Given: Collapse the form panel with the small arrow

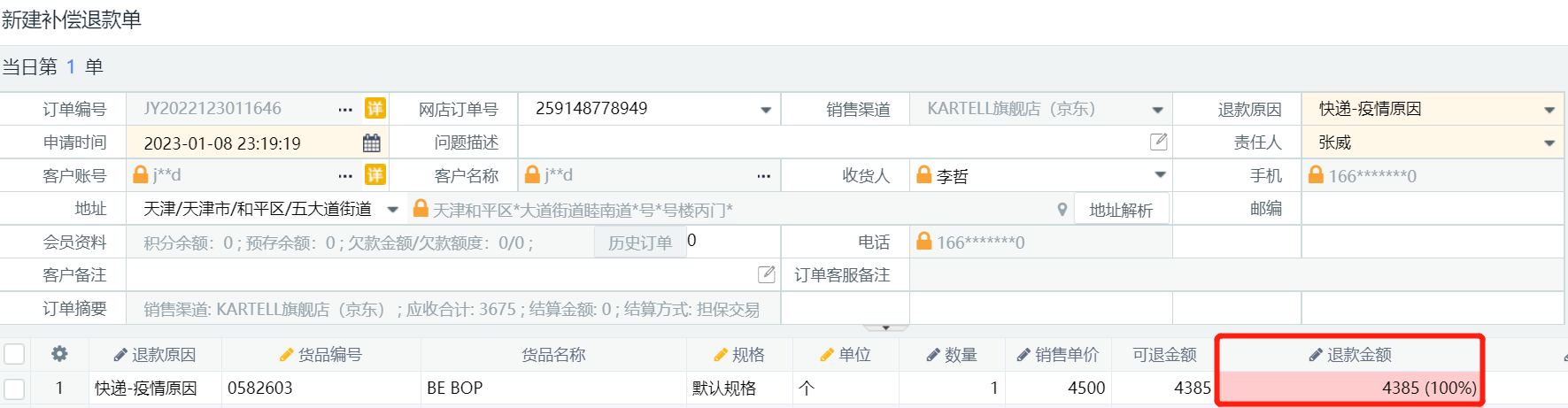Looking at the screenshot, I should pos(884,327).
